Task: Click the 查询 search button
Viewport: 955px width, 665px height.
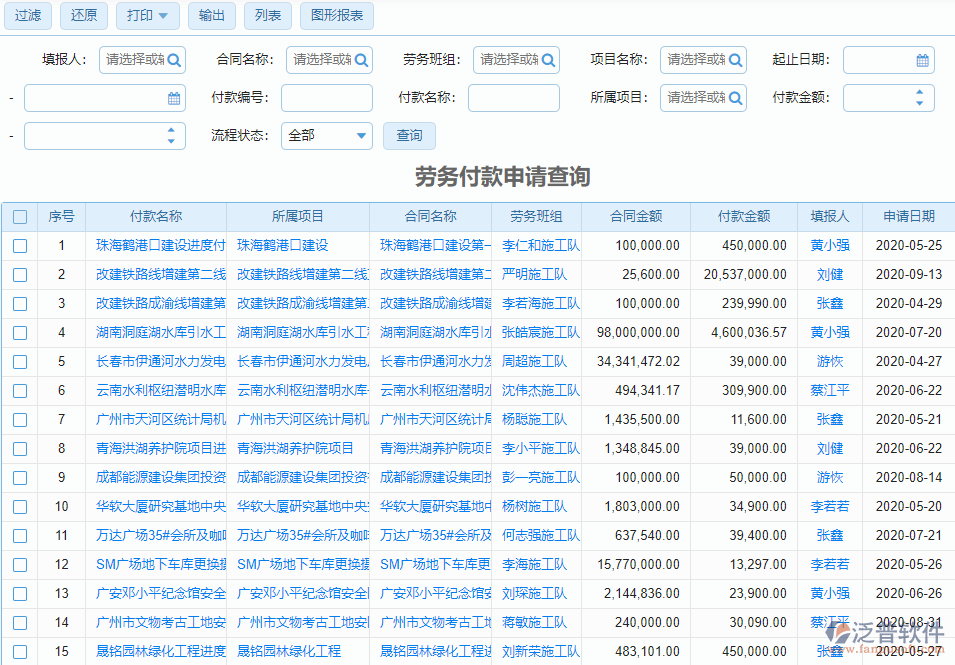Action: click(408, 134)
